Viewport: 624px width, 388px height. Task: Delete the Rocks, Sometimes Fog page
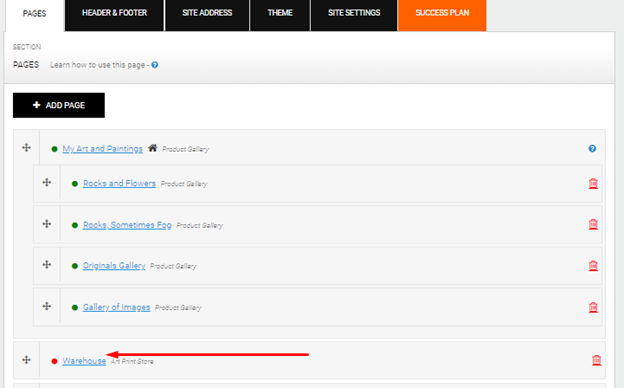(x=593, y=224)
